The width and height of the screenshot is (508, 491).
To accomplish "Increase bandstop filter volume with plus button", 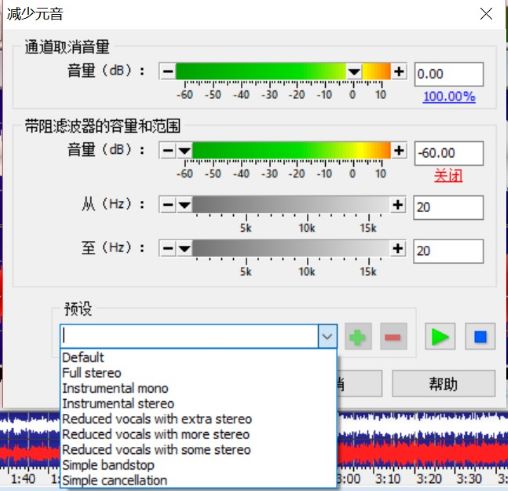I will click(399, 151).
